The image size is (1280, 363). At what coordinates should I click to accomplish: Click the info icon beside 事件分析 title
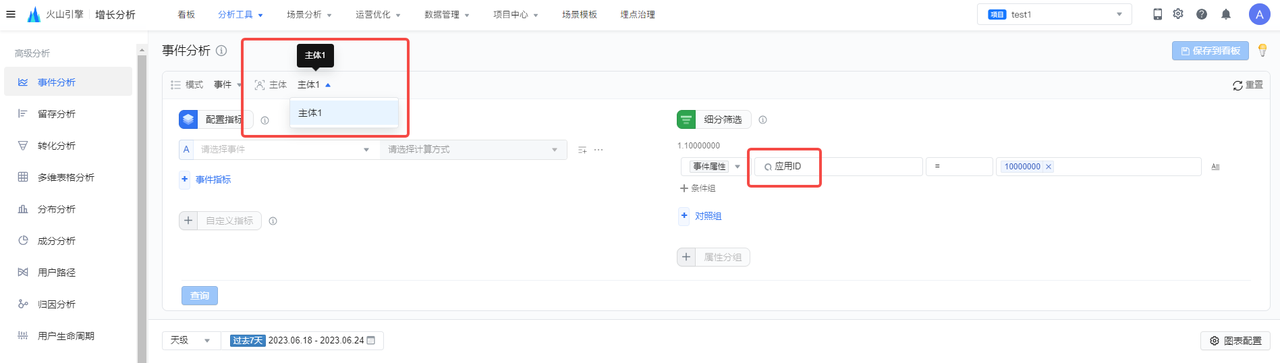click(x=221, y=50)
